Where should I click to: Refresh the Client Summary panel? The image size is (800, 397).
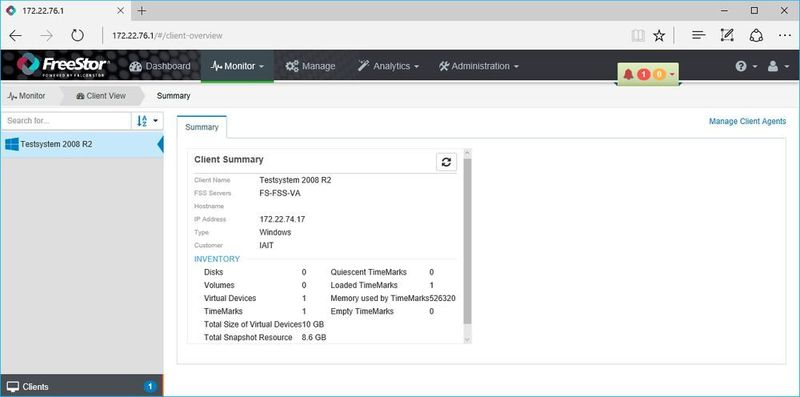[446, 162]
